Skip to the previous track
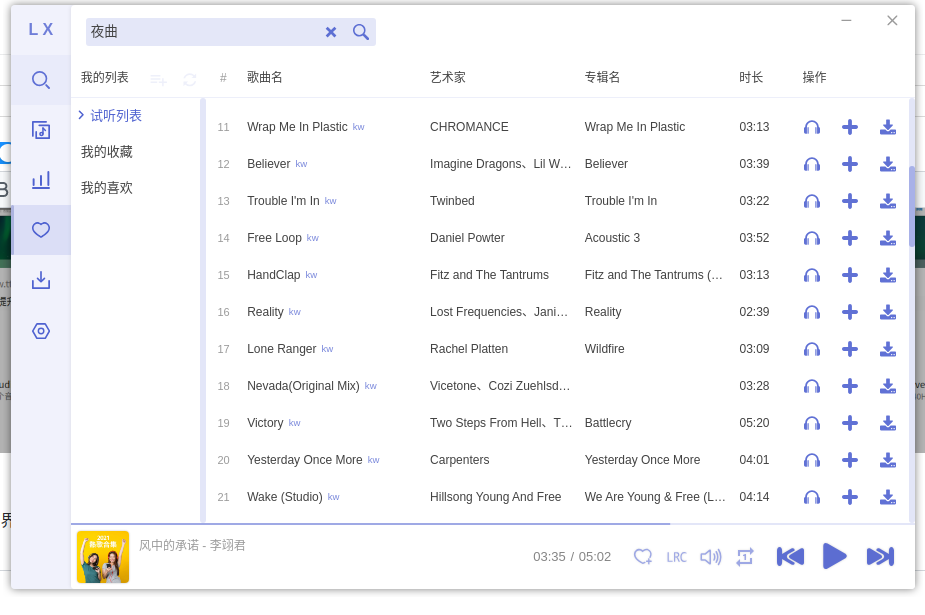 tap(790, 557)
